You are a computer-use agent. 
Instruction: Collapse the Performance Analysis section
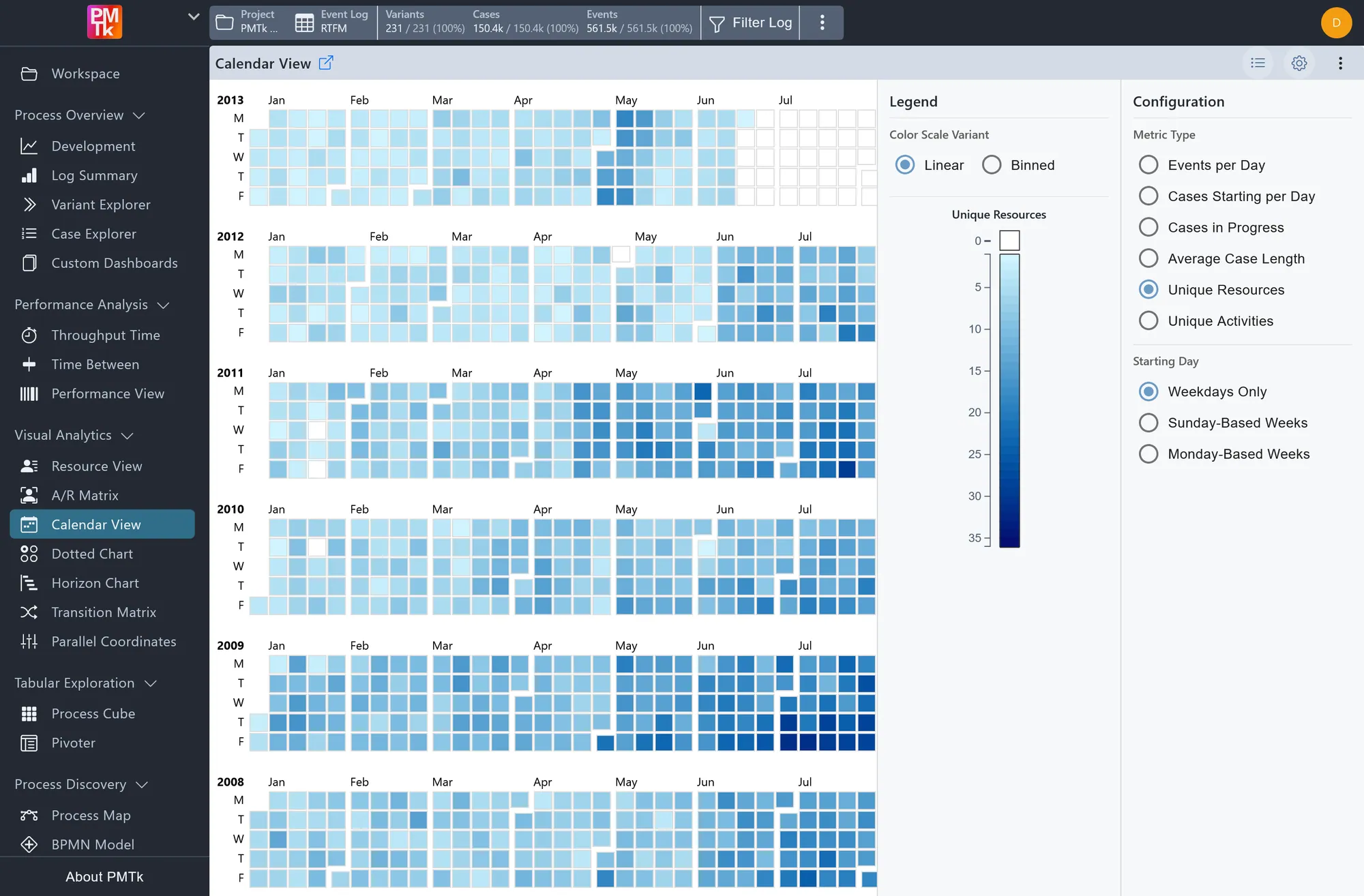(x=91, y=305)
